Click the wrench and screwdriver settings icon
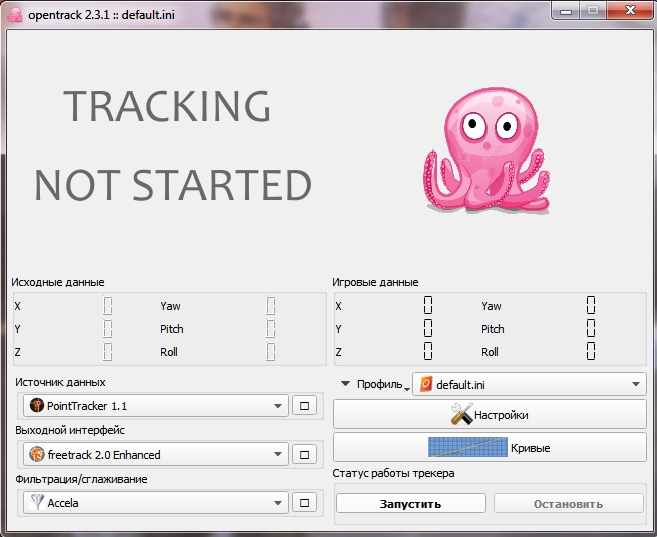 pos(461,414)
